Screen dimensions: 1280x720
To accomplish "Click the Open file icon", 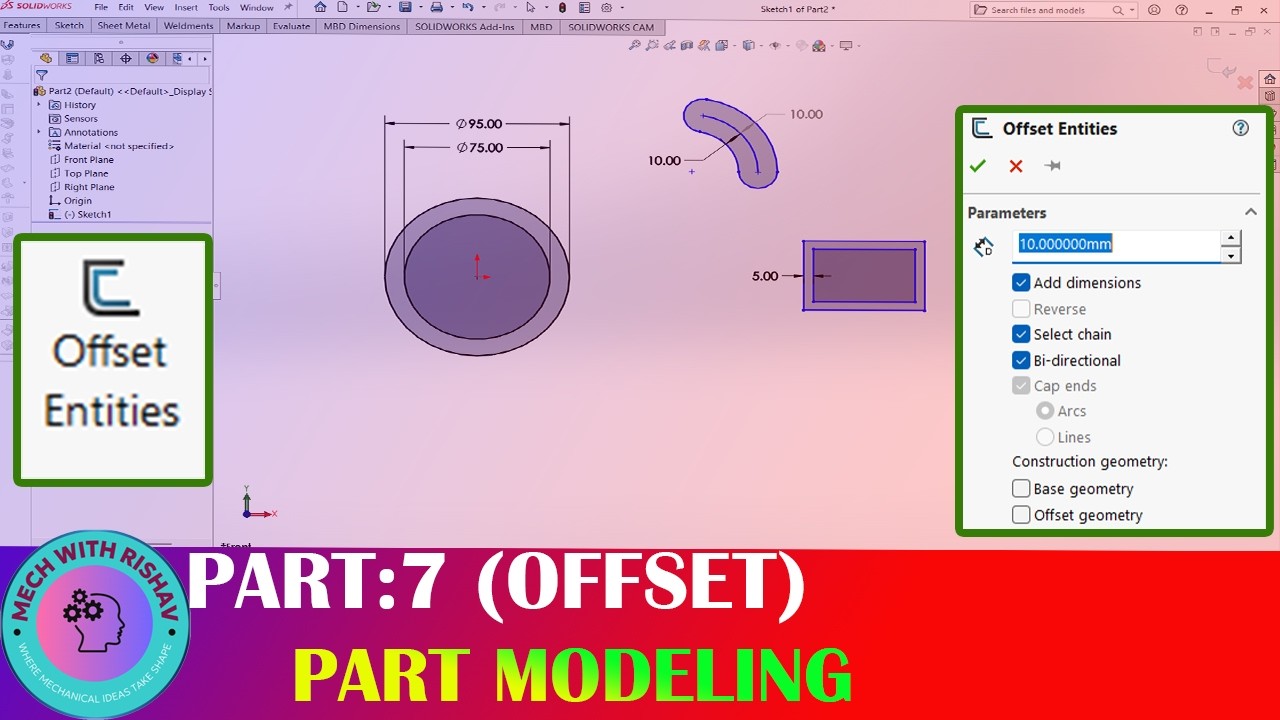I will (374, 7).
